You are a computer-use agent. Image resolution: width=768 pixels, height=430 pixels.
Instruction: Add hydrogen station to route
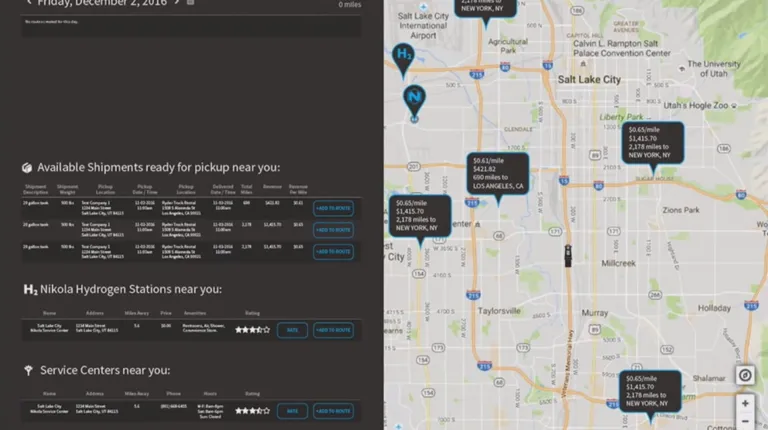(333, 329)
